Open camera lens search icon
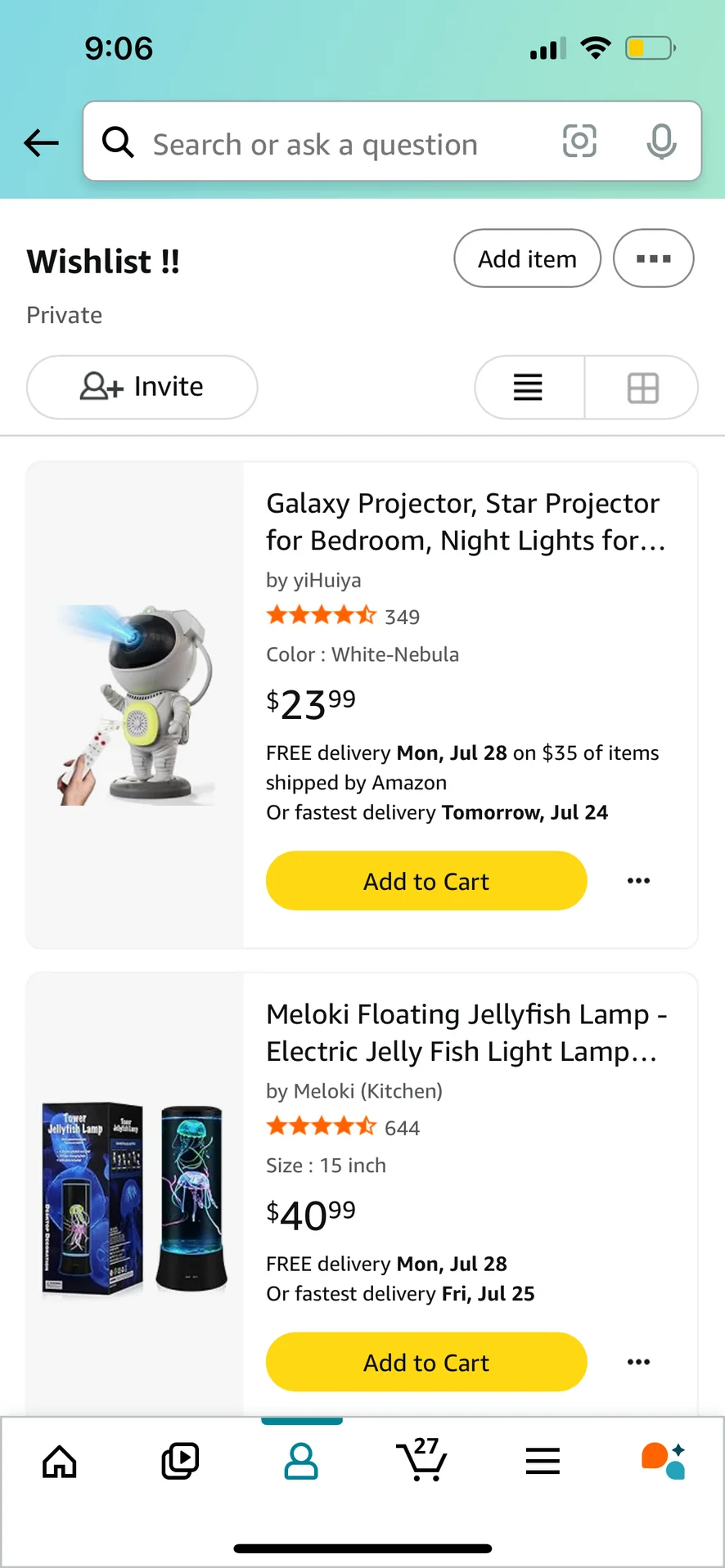The height and width of the screenshot is (1568, 725). pyautogui.click(x=579, y=142)
